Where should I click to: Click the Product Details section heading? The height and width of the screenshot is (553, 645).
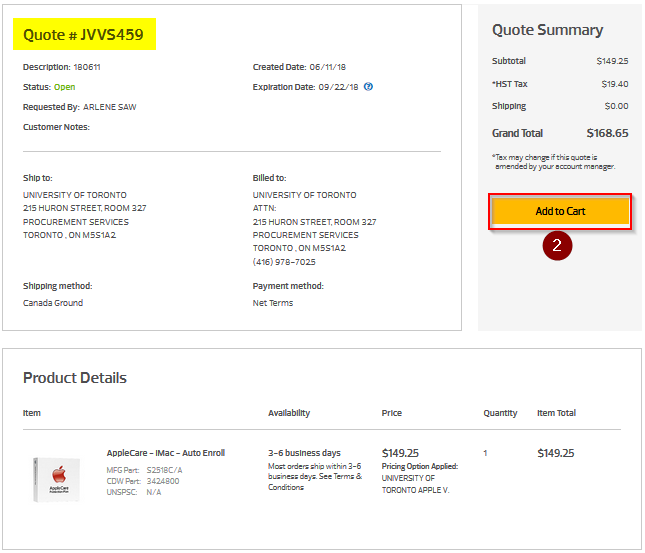tap(75, 378)
